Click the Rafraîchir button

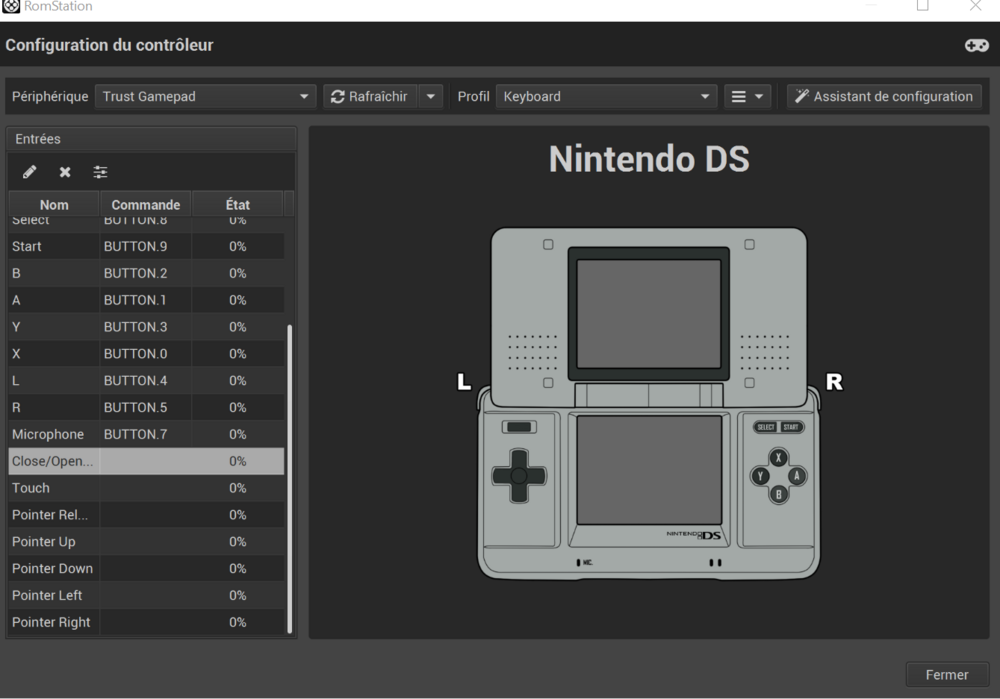370,97
